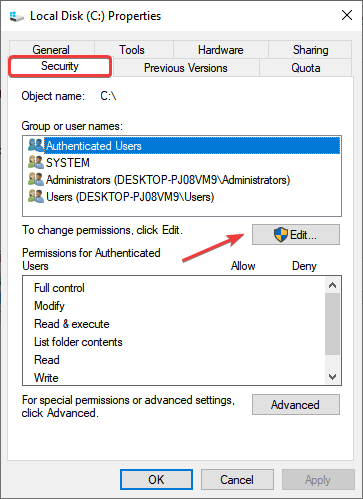The width and height of the screenshot is (363, 499).
Task: Click the Authenticated Users group icon
Action: click(36, 145)
